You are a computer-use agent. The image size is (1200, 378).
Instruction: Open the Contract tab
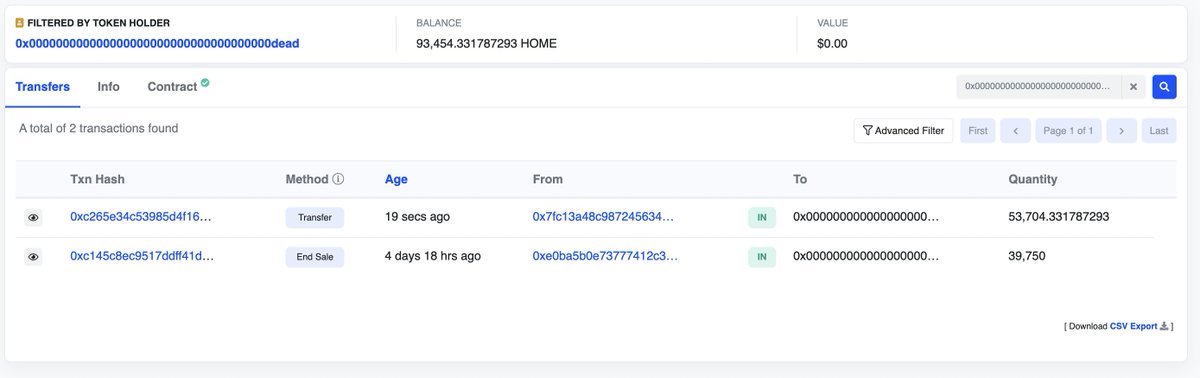pyautogui.click(x=172, y=87)
